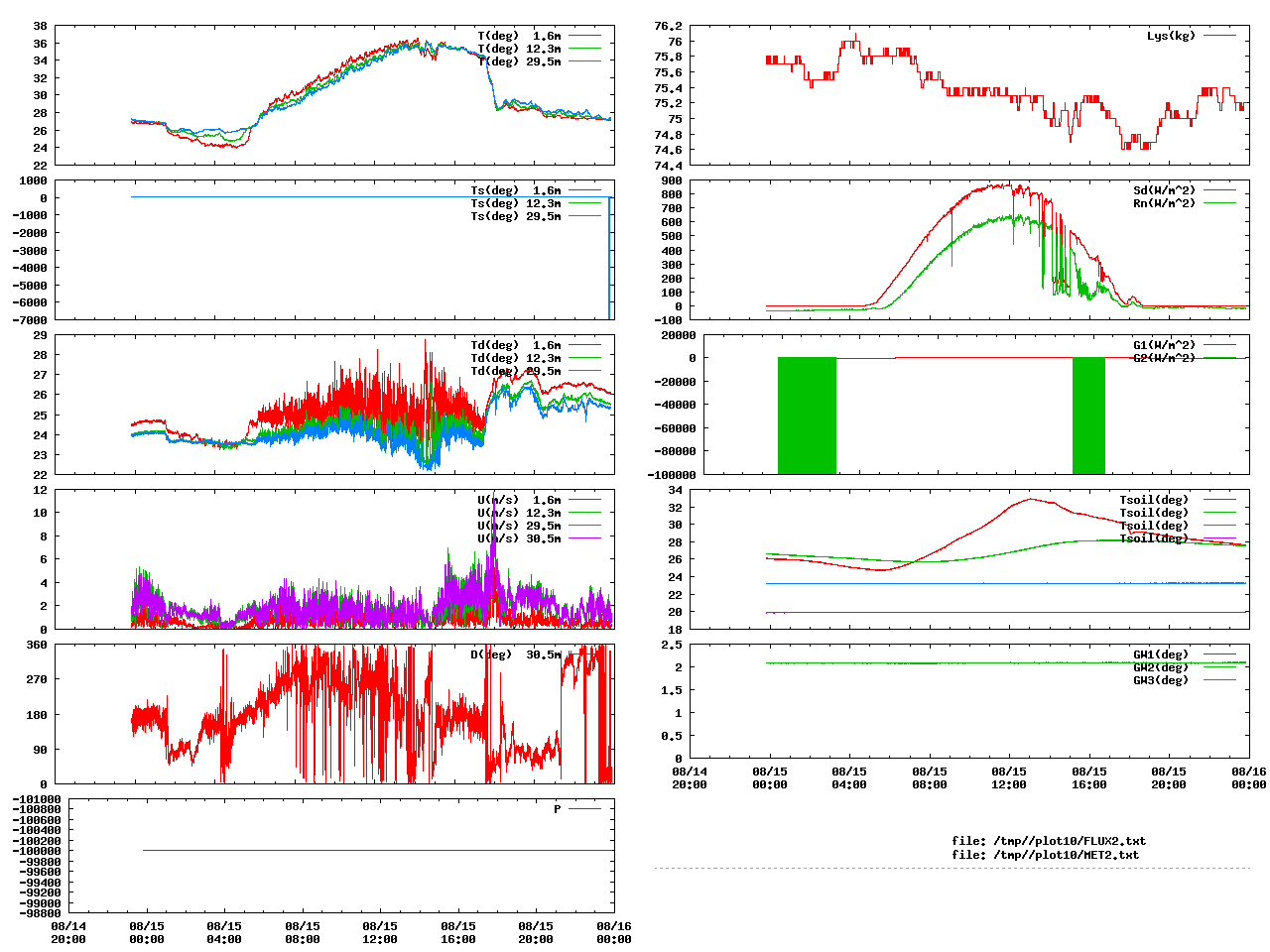Select the Ts(deg) 12.3m legend label
The image size is (1270, 952).
coord(515,203)
